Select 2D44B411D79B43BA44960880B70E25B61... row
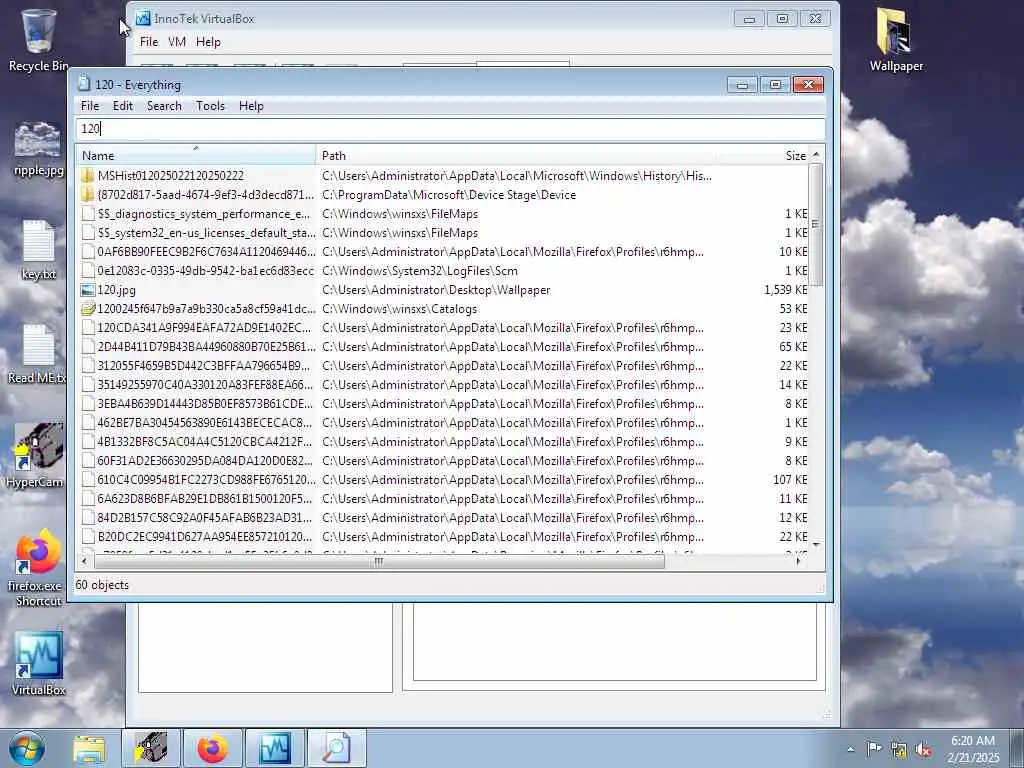The width and height of the screenshot is (1024, 768). pos(443,347)
